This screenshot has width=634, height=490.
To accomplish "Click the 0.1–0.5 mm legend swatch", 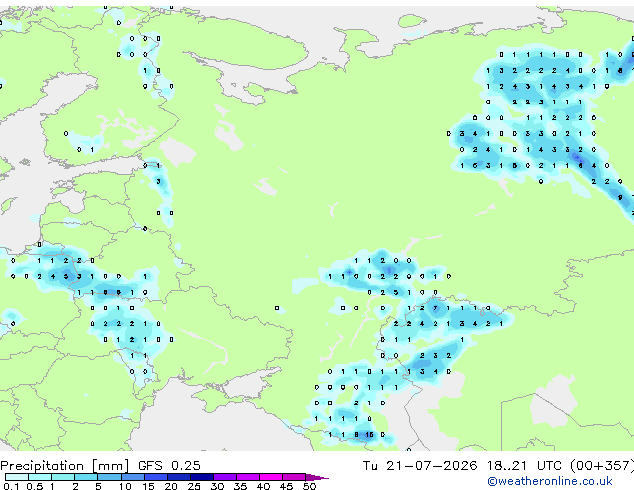I will pos(17,477).
